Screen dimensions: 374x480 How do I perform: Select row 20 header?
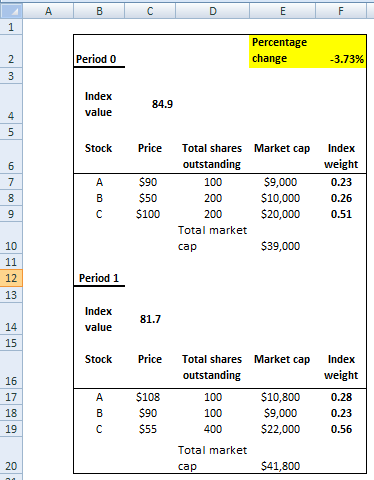pos(11,455)
